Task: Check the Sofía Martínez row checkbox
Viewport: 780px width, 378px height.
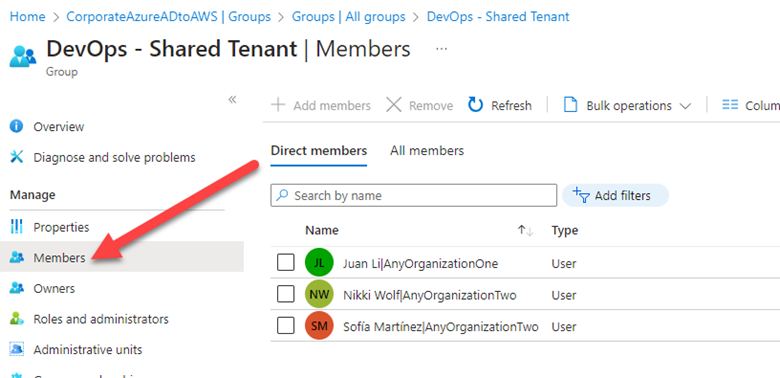Action: point(286,326)
